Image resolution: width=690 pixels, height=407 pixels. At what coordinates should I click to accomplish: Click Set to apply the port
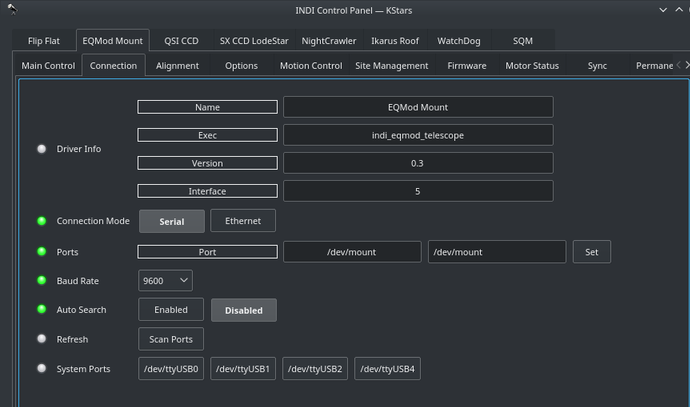pos(591,252)
